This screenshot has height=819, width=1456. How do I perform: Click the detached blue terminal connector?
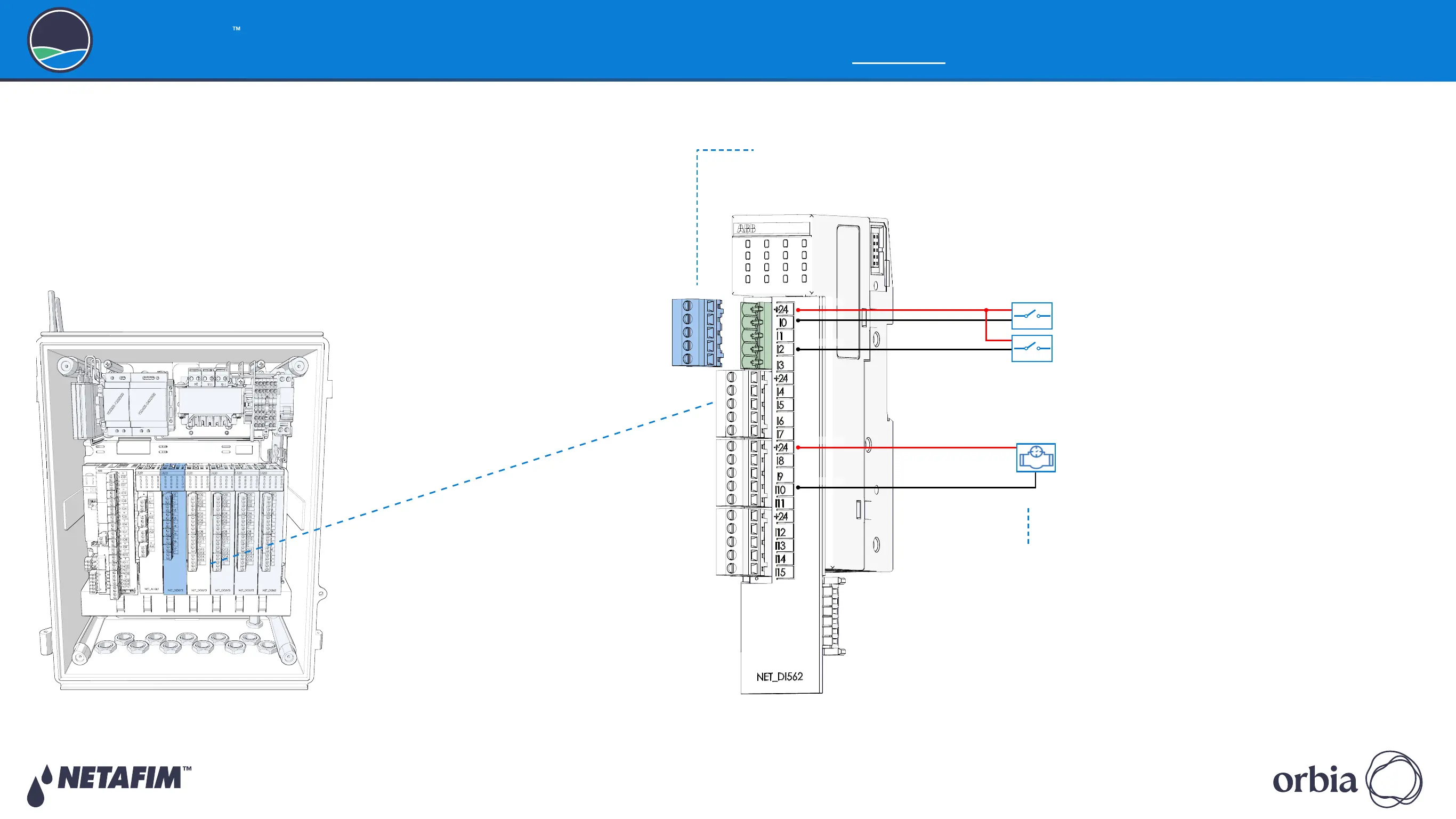(698, 333)
